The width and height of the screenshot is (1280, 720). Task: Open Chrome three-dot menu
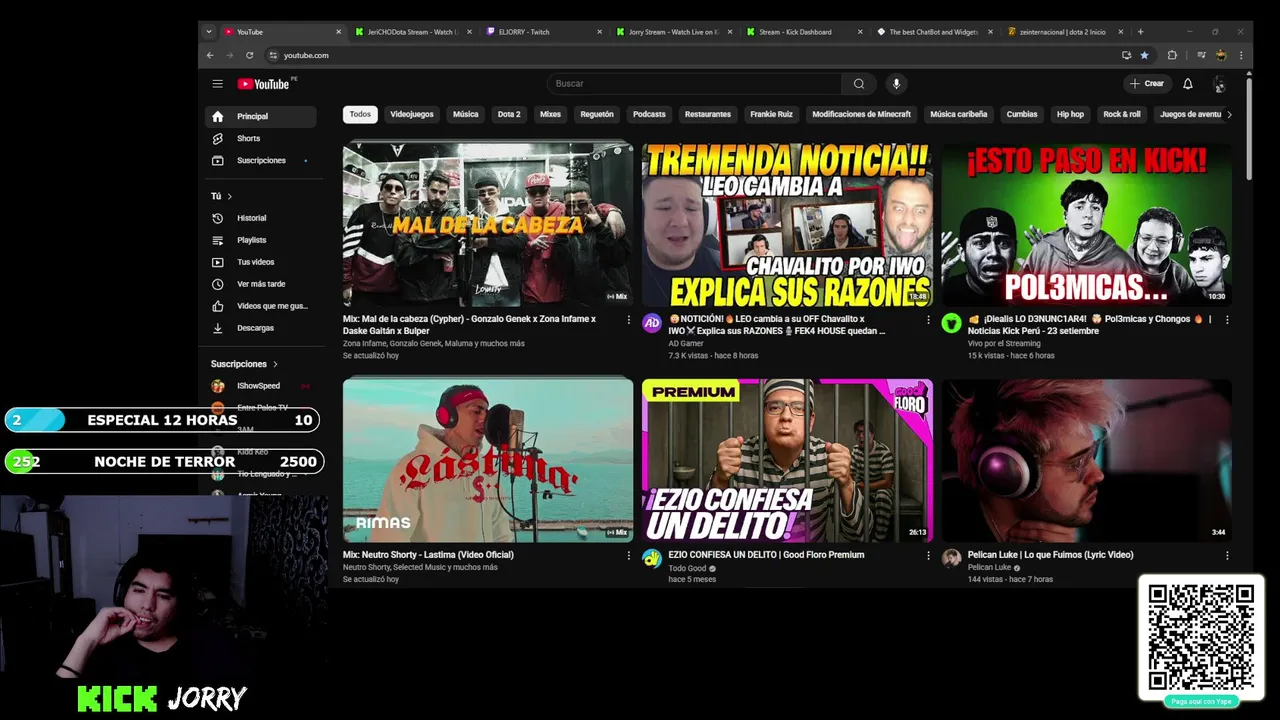[x=1242, y=55]
